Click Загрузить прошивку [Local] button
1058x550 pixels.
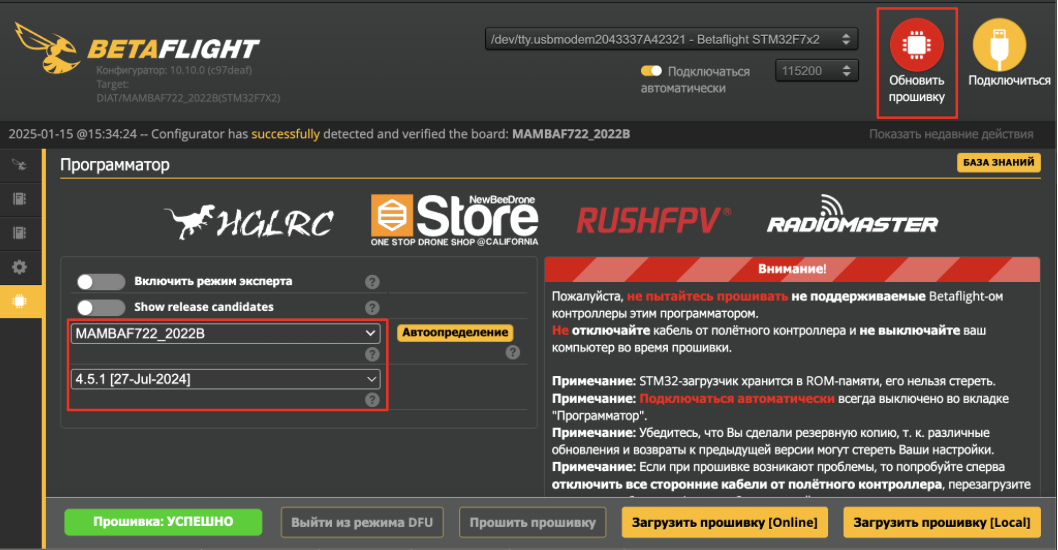point(942,522)
